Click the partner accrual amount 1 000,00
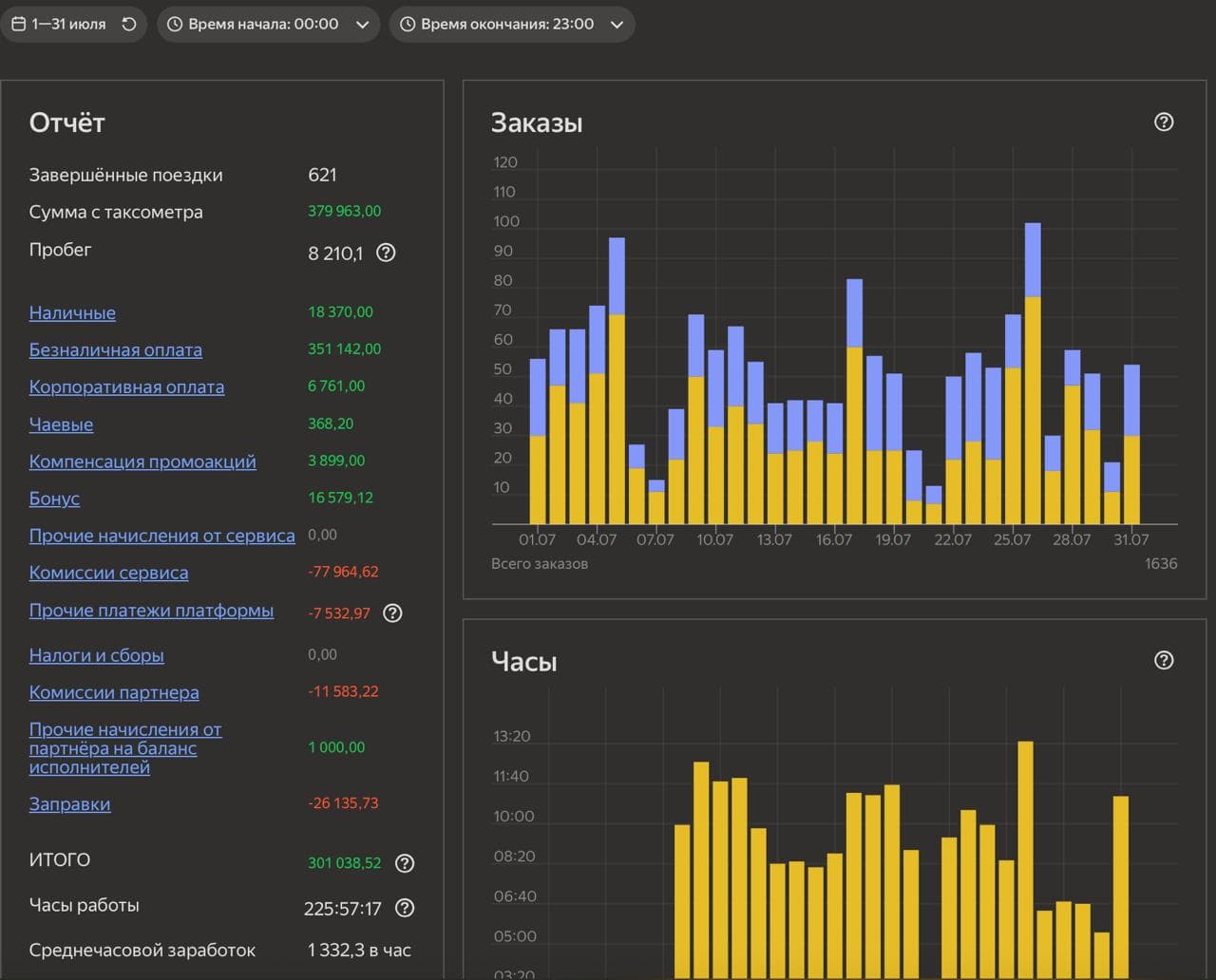Screen dimensions: 1216x980 pyautogui.click(x=336, y=747)
